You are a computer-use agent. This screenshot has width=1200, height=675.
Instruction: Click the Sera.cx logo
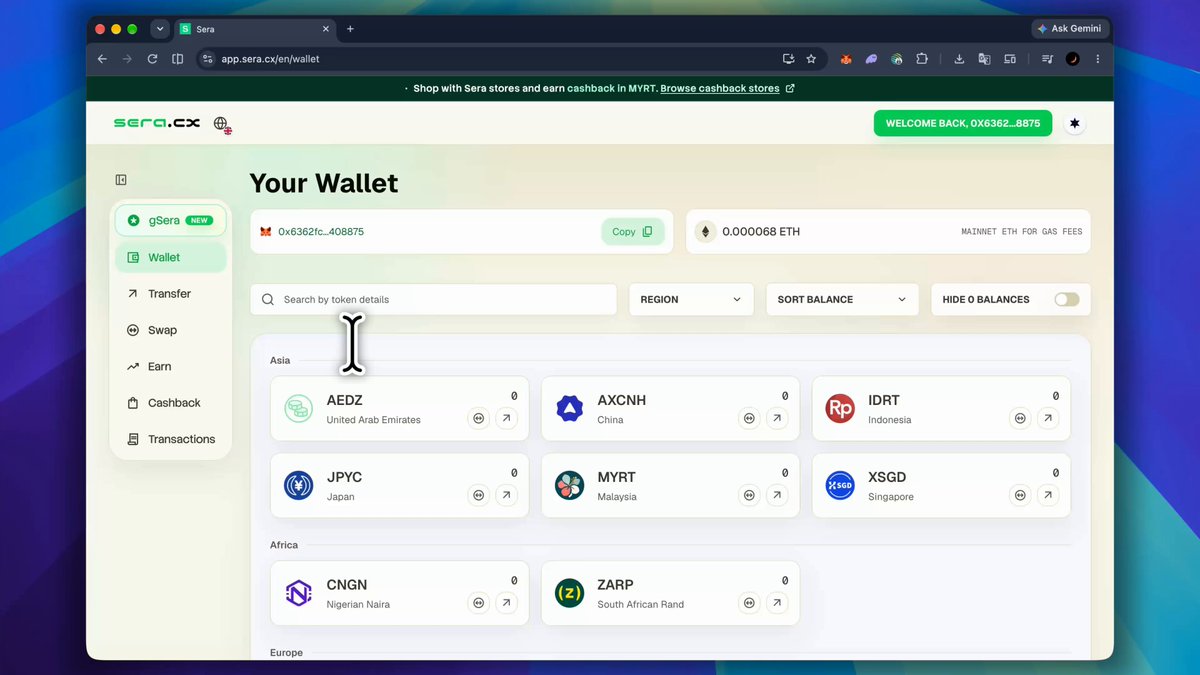click(x=157, y=123)
